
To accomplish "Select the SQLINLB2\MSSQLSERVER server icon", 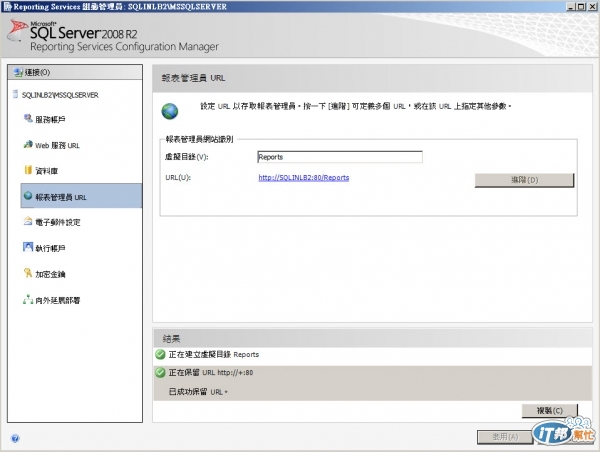I will [x=15, y=94].
